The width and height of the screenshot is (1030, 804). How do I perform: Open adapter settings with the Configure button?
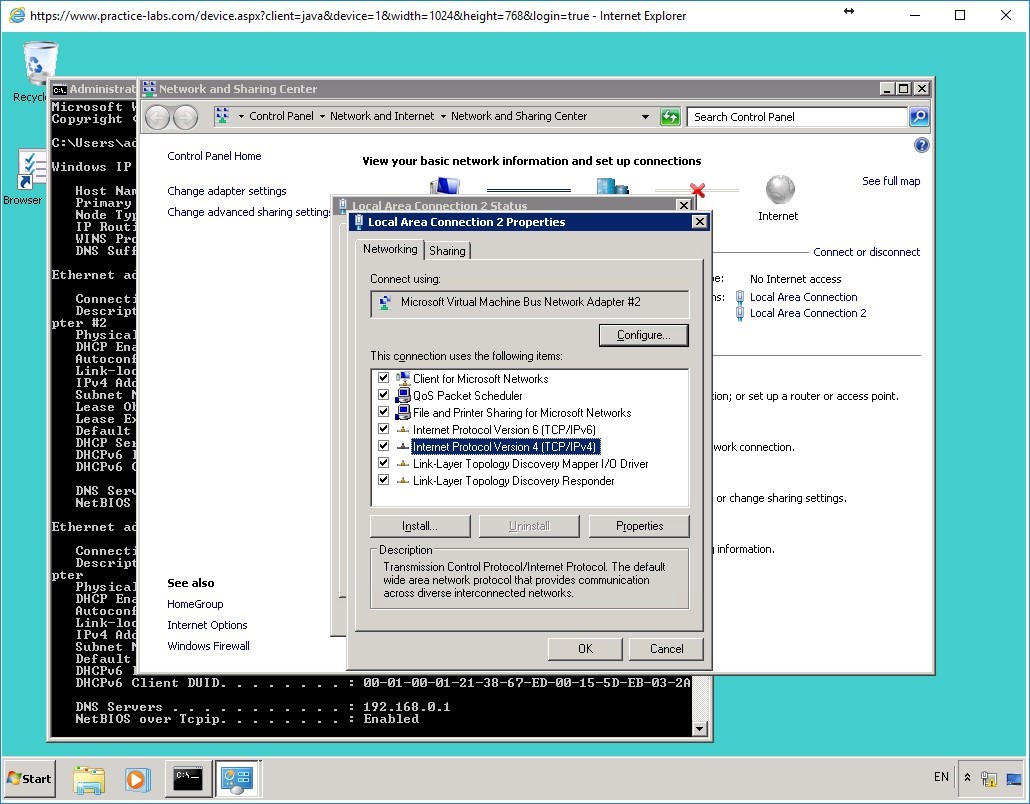[x=643, y=335]
